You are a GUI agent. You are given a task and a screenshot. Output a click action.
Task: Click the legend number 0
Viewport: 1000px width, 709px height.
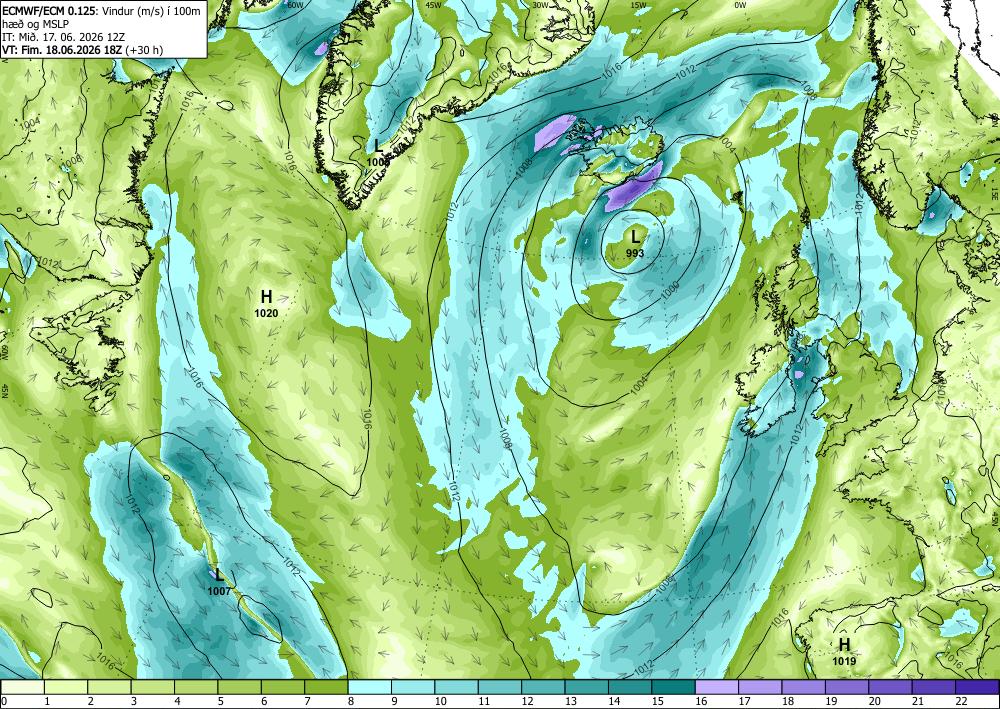click(4, 701)
